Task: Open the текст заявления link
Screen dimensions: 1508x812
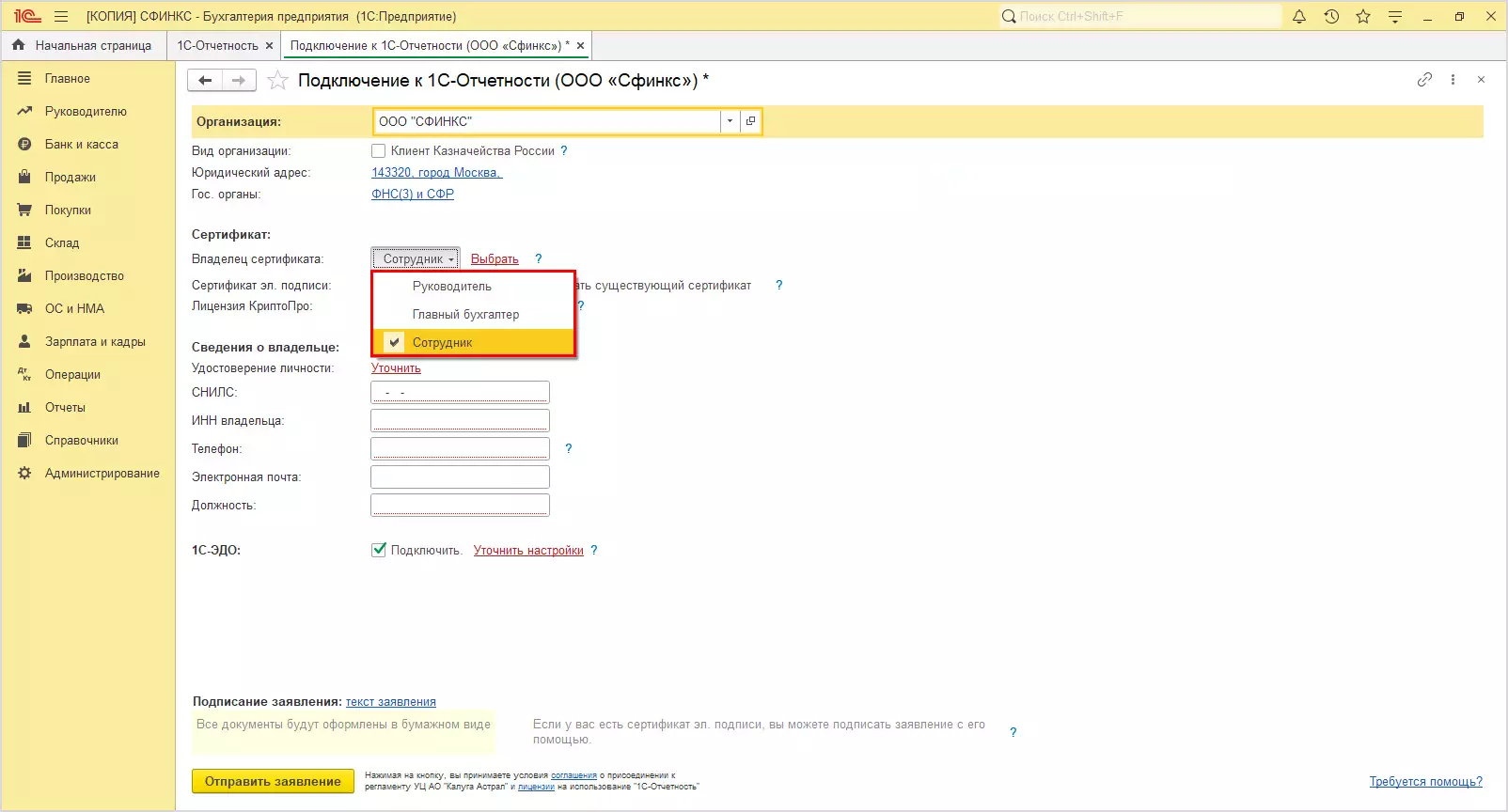Action: point(391,701)
